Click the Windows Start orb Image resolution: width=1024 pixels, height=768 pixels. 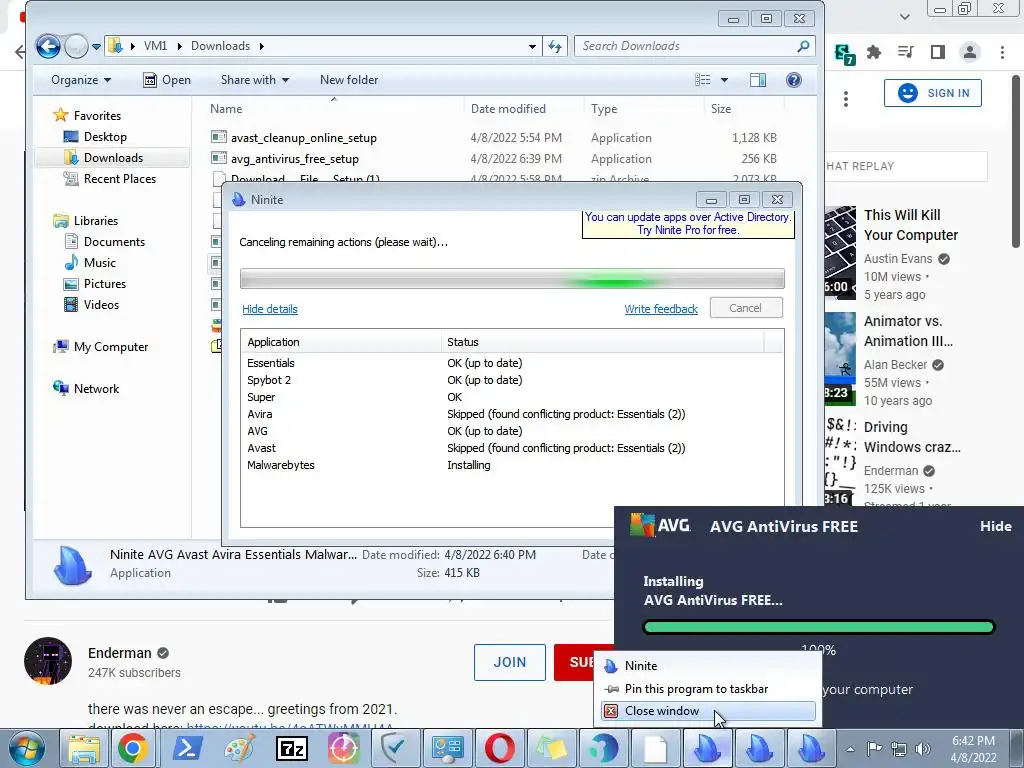click(26, 748)
